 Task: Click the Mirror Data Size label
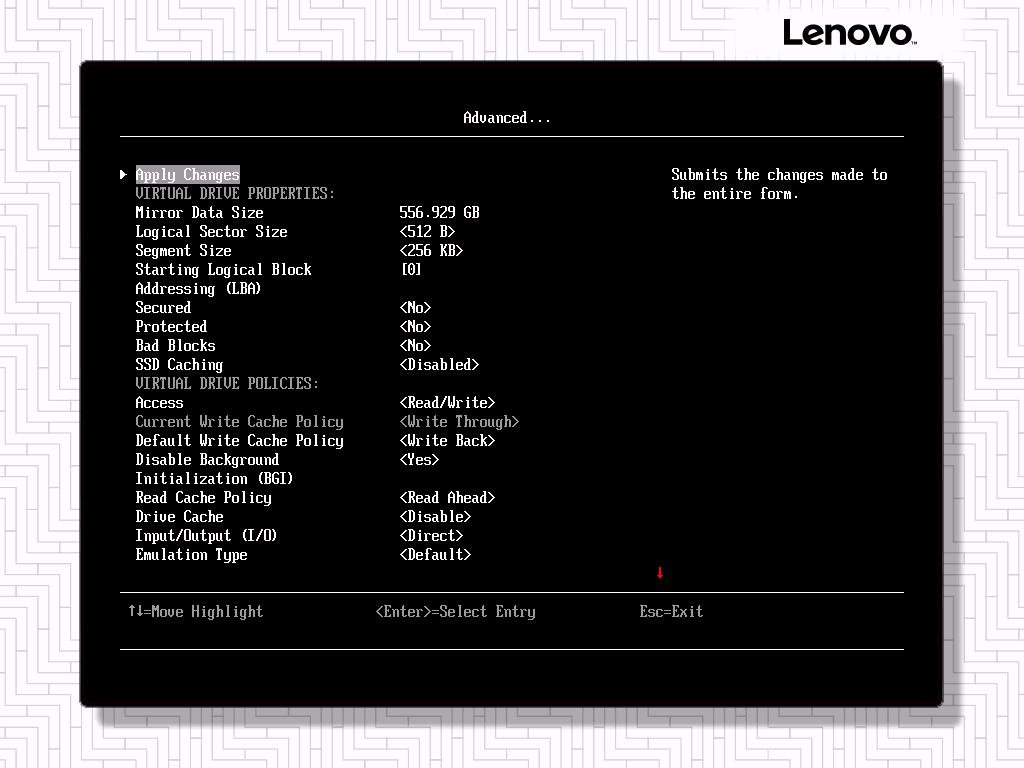tap(200, 213)
